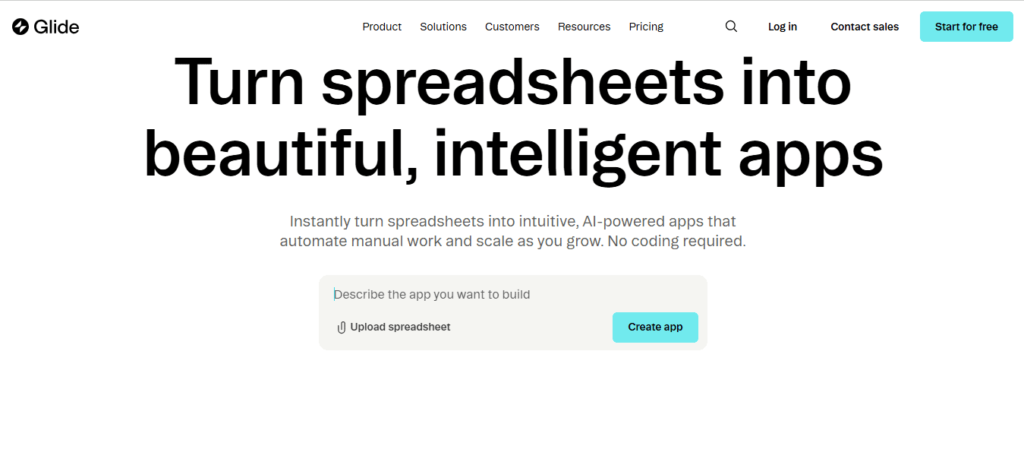The width and height of the screenshot is (1024, 465).
Task: Click the paperclip attachment icon
Action: pyautogui.click(x=341, y=327)
